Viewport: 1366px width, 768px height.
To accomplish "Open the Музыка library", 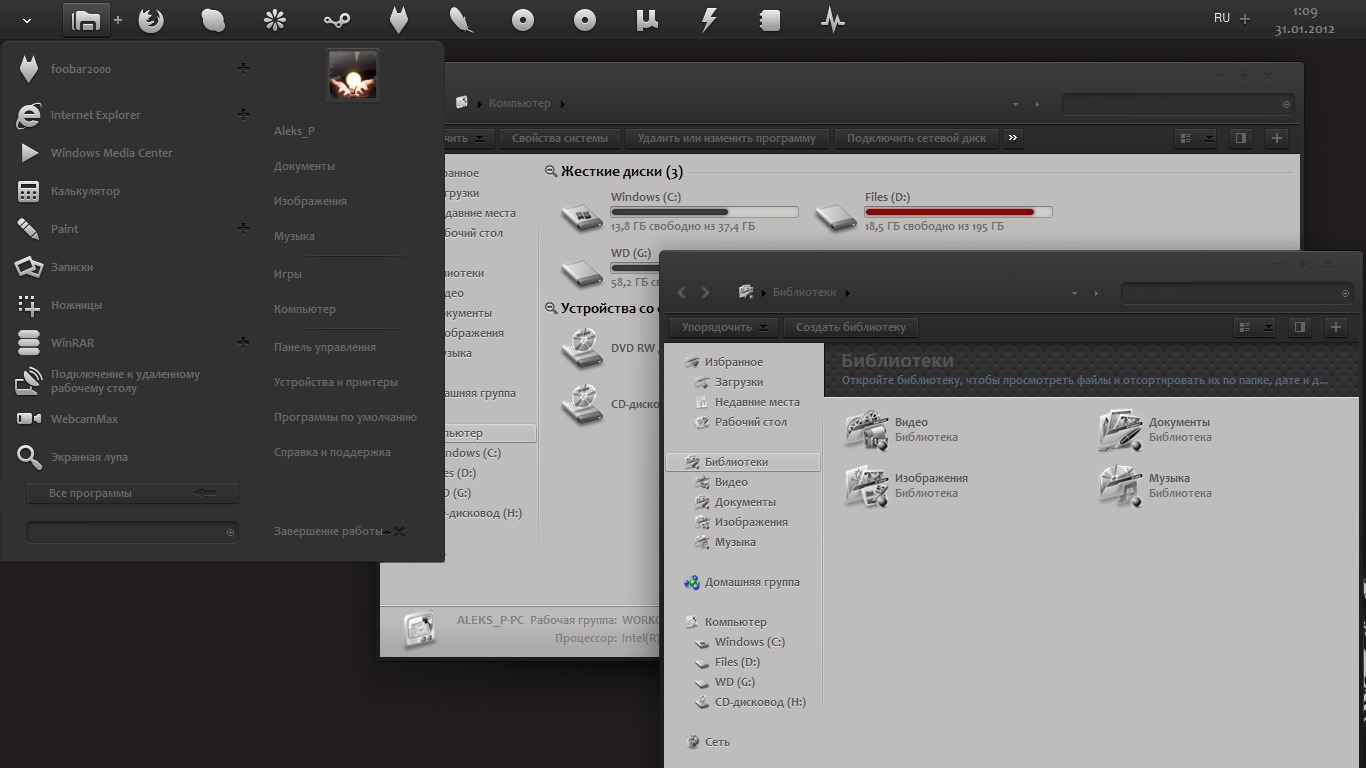I will coord(1120,485).
